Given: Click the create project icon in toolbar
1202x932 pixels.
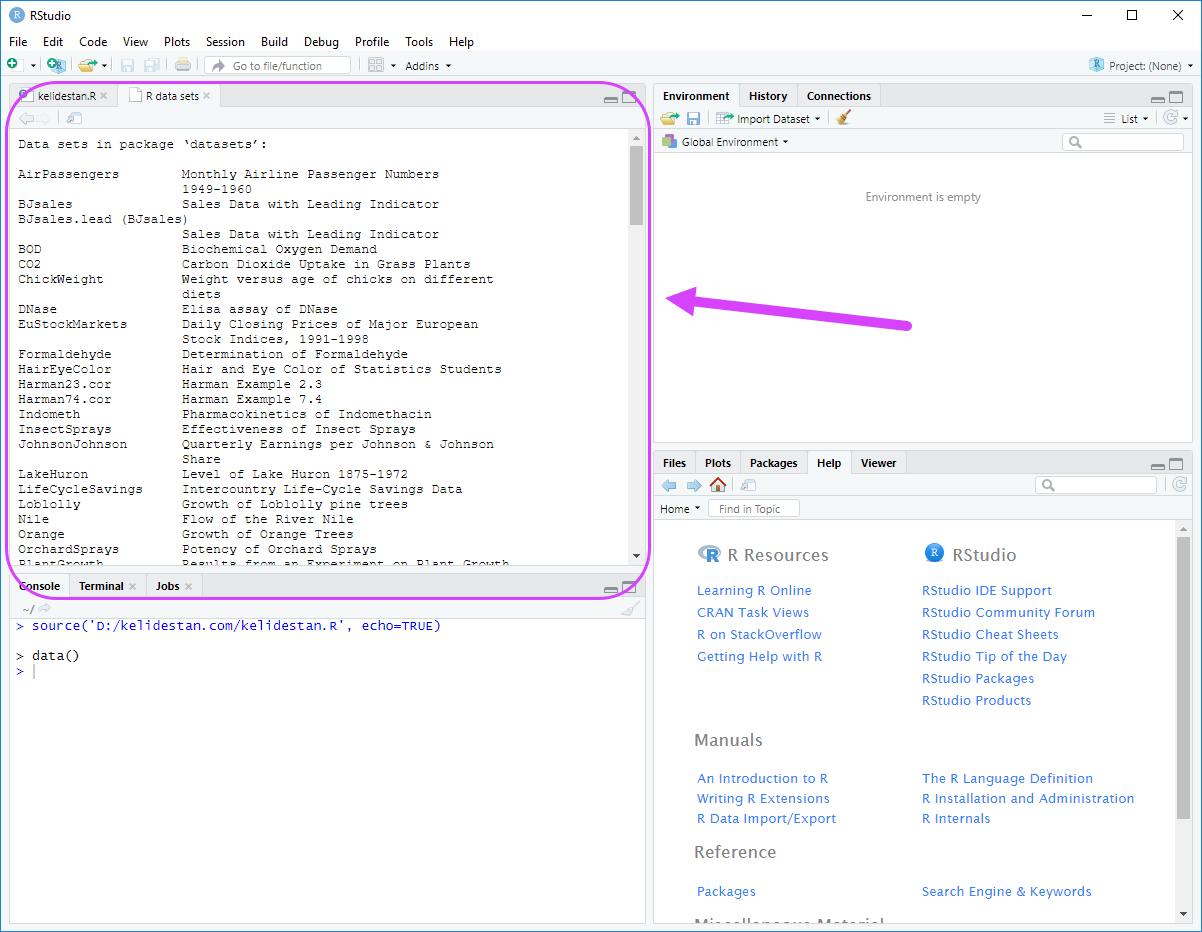Looking at the screenshot, I should point(56,65).
